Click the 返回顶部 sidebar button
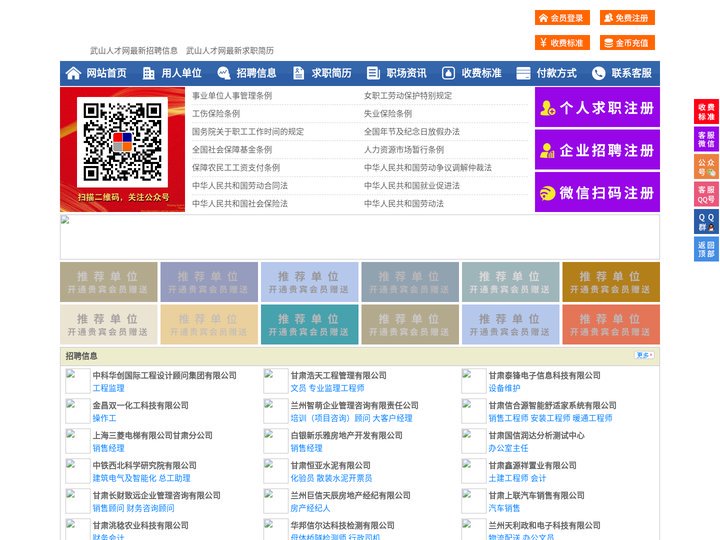The width and height of the screenshot is (720, 540). click(706, 249)
